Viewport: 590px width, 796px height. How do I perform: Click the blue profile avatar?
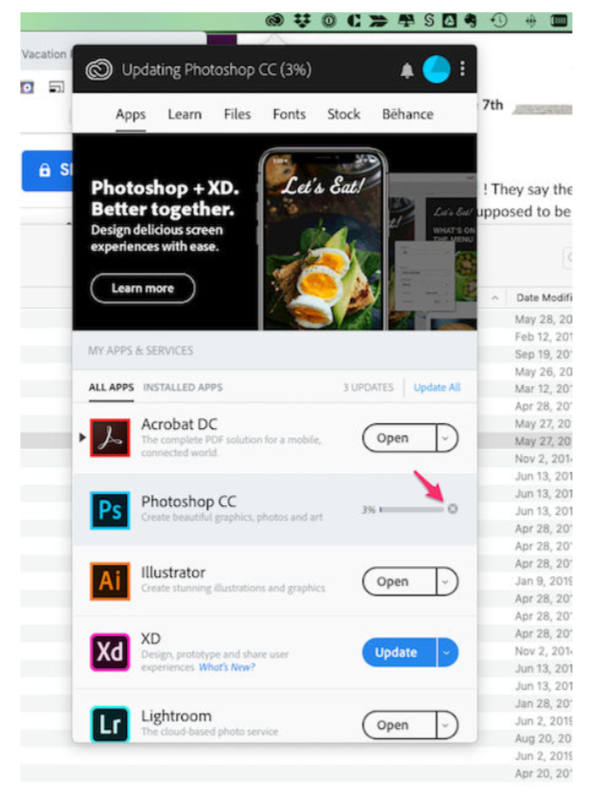(436, 69)
